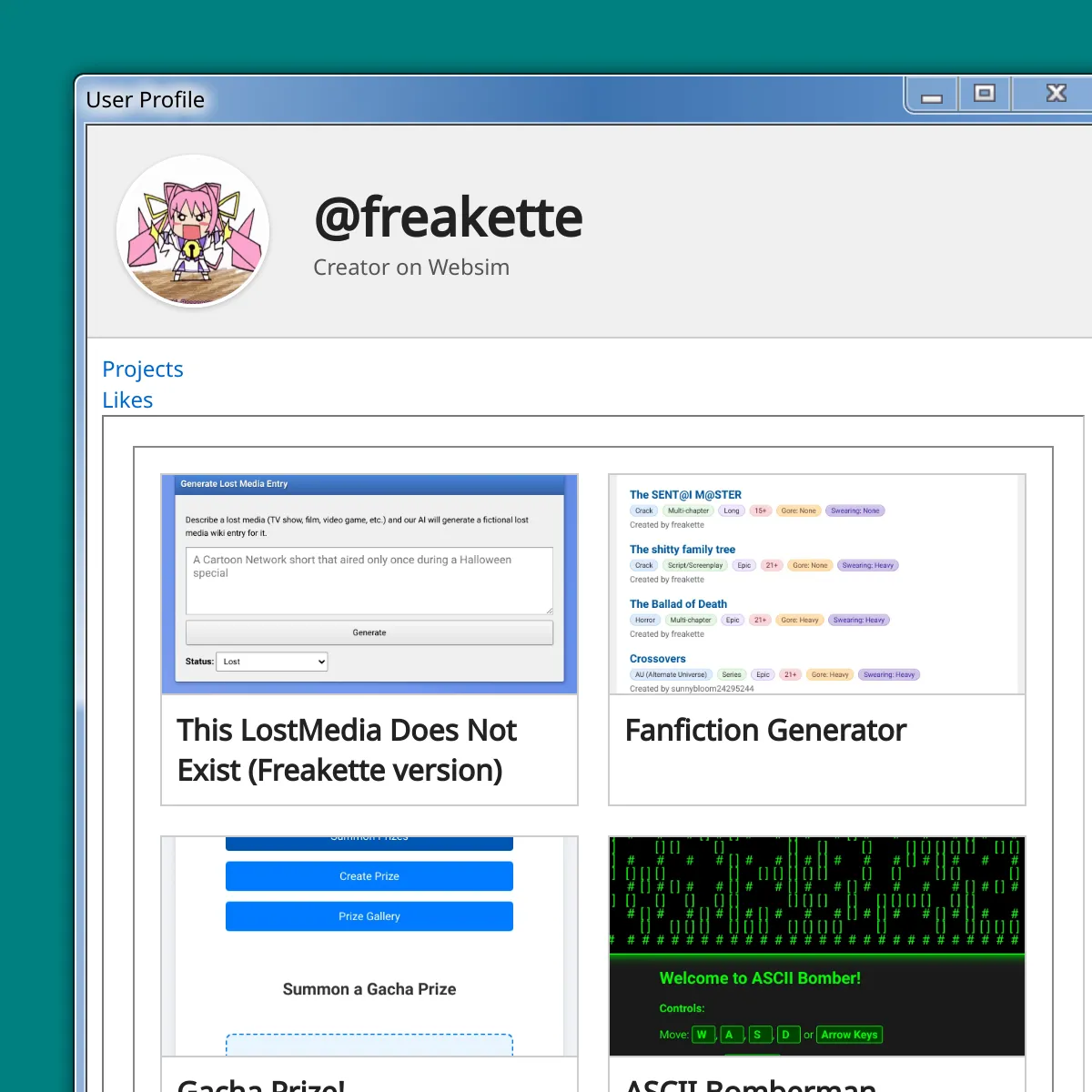
Task: Maximize the User Profile window
Action: tap(984, 94)
